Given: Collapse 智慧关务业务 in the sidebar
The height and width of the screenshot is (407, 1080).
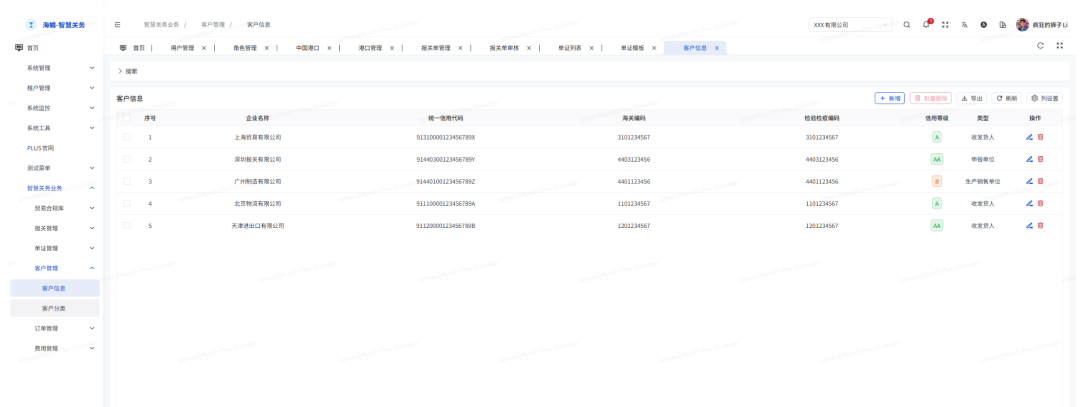Looking at the screenshot, I should point(56,187).
